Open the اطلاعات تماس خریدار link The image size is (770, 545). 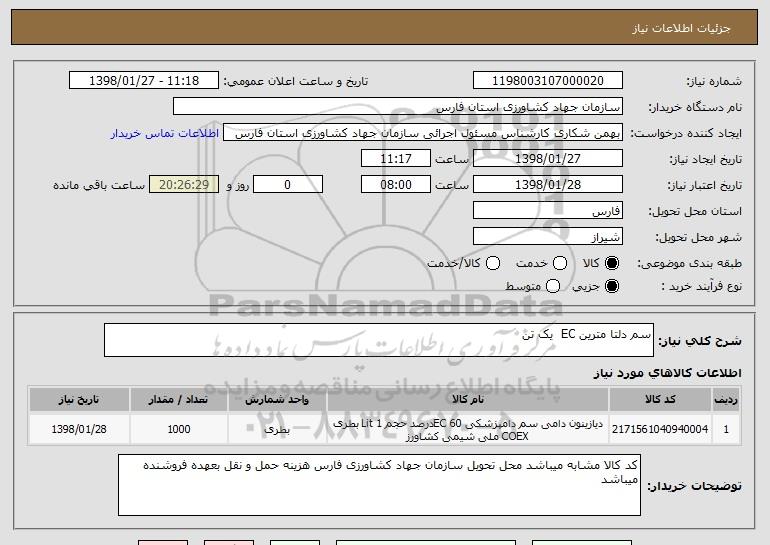[x=165, y=133]
